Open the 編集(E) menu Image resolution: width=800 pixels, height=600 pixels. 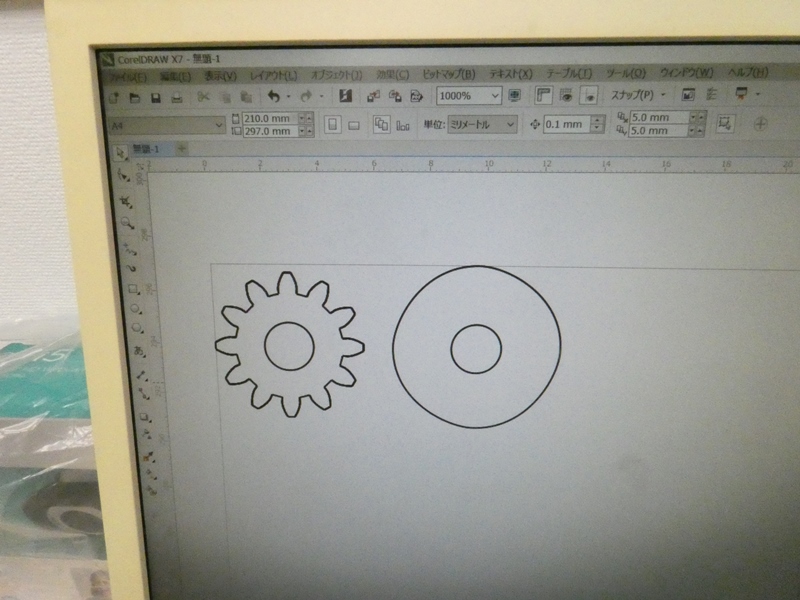pyautogui.click(x=175, y=77)
